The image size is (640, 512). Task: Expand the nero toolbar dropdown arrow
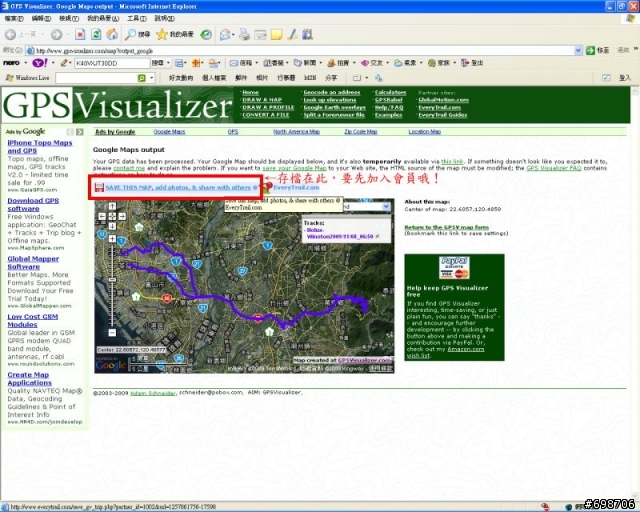25,63
